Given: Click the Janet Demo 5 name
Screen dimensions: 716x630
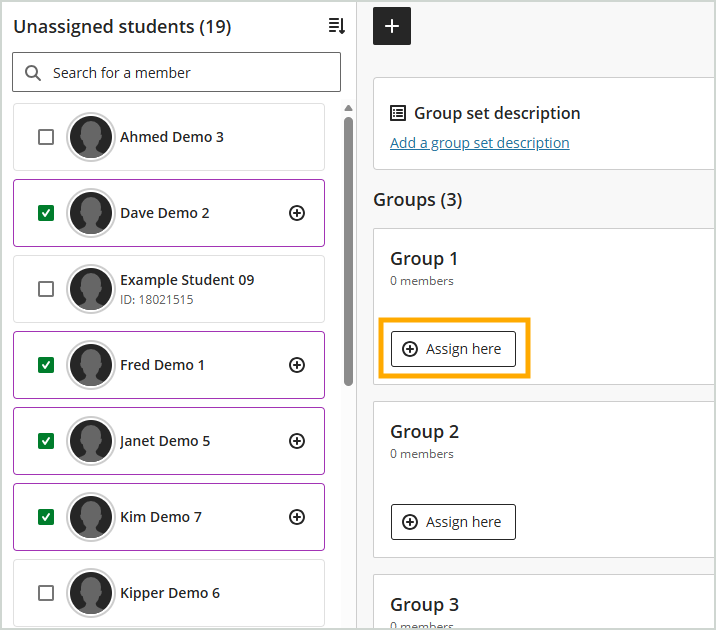Looking at the screenshot, I should [x=165, y=441].
